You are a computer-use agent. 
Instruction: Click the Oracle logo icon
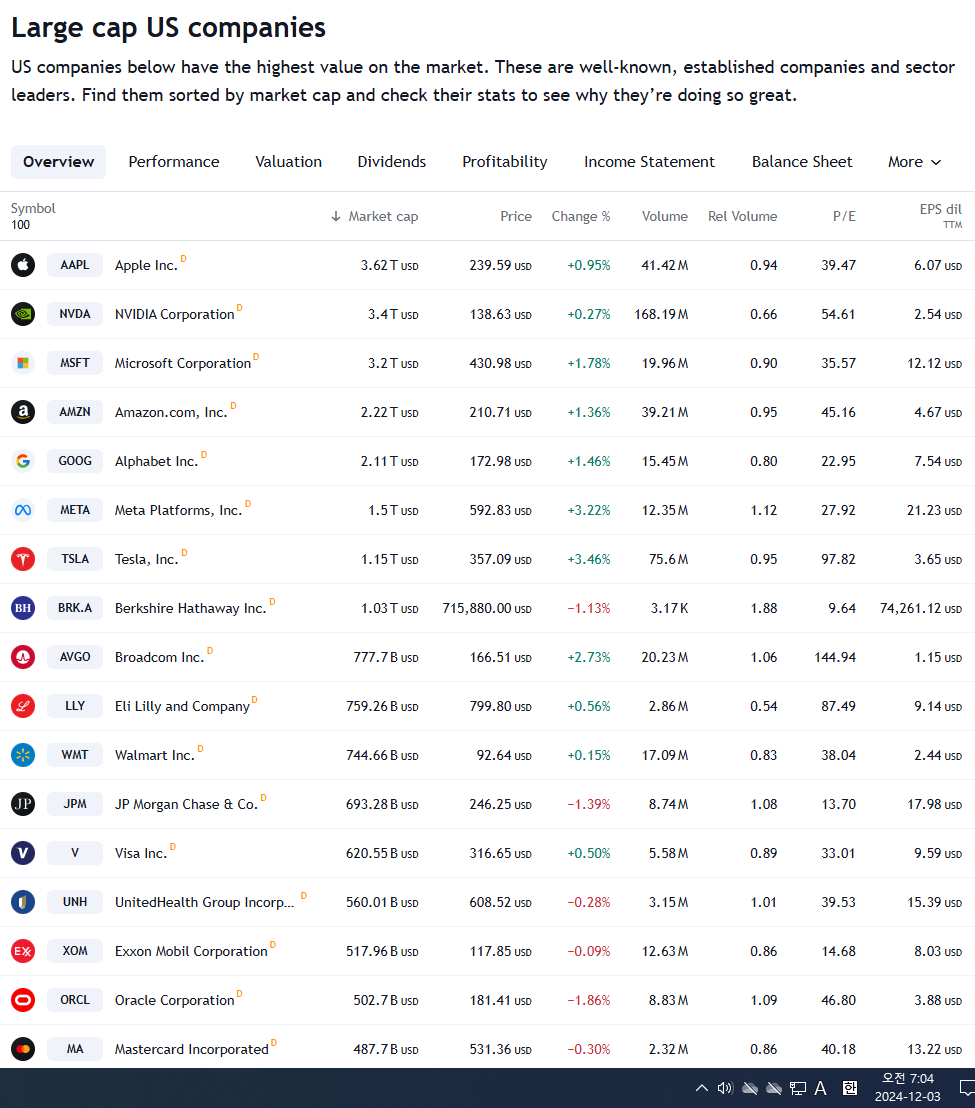point(23,1000)
